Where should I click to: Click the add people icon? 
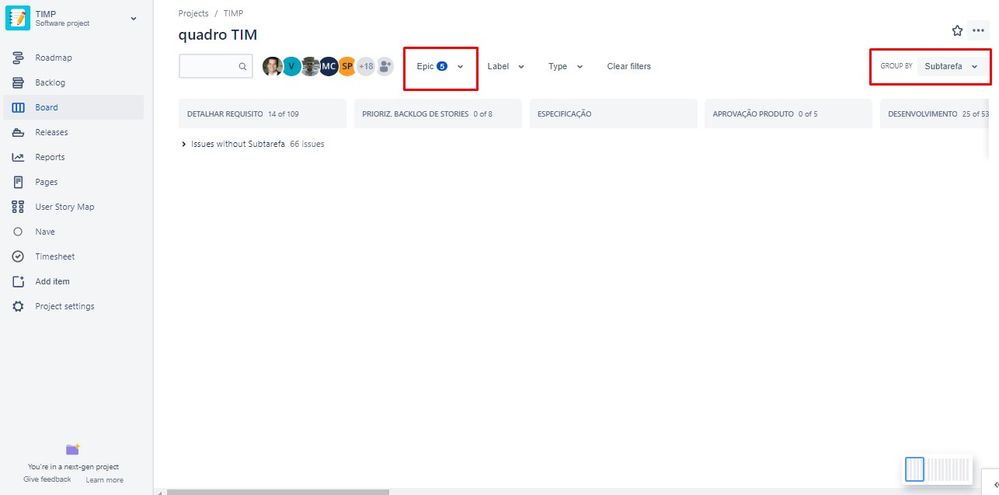(x=385, y=66)
